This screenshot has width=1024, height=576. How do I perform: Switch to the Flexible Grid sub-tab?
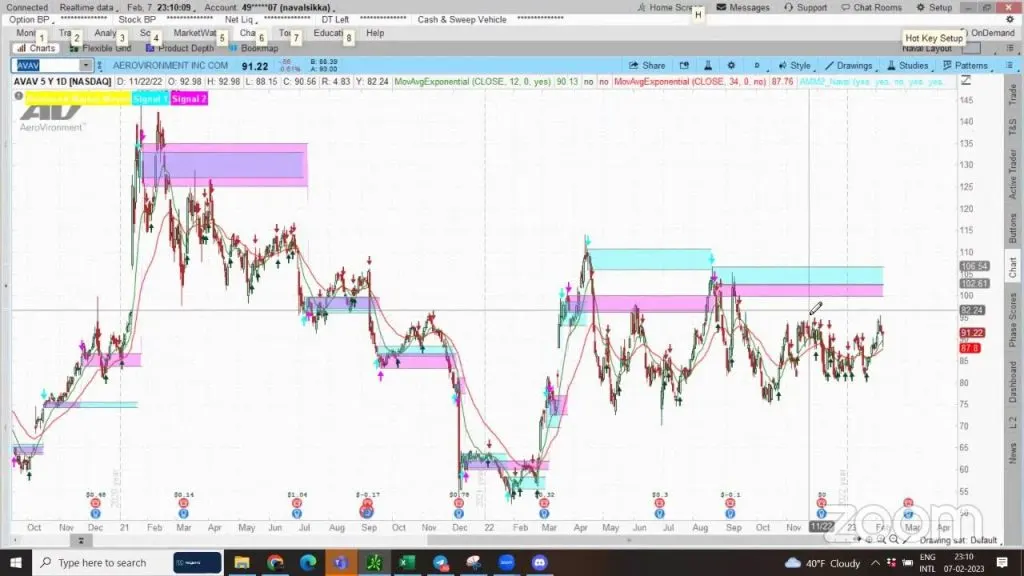click(x=101, y=48)
